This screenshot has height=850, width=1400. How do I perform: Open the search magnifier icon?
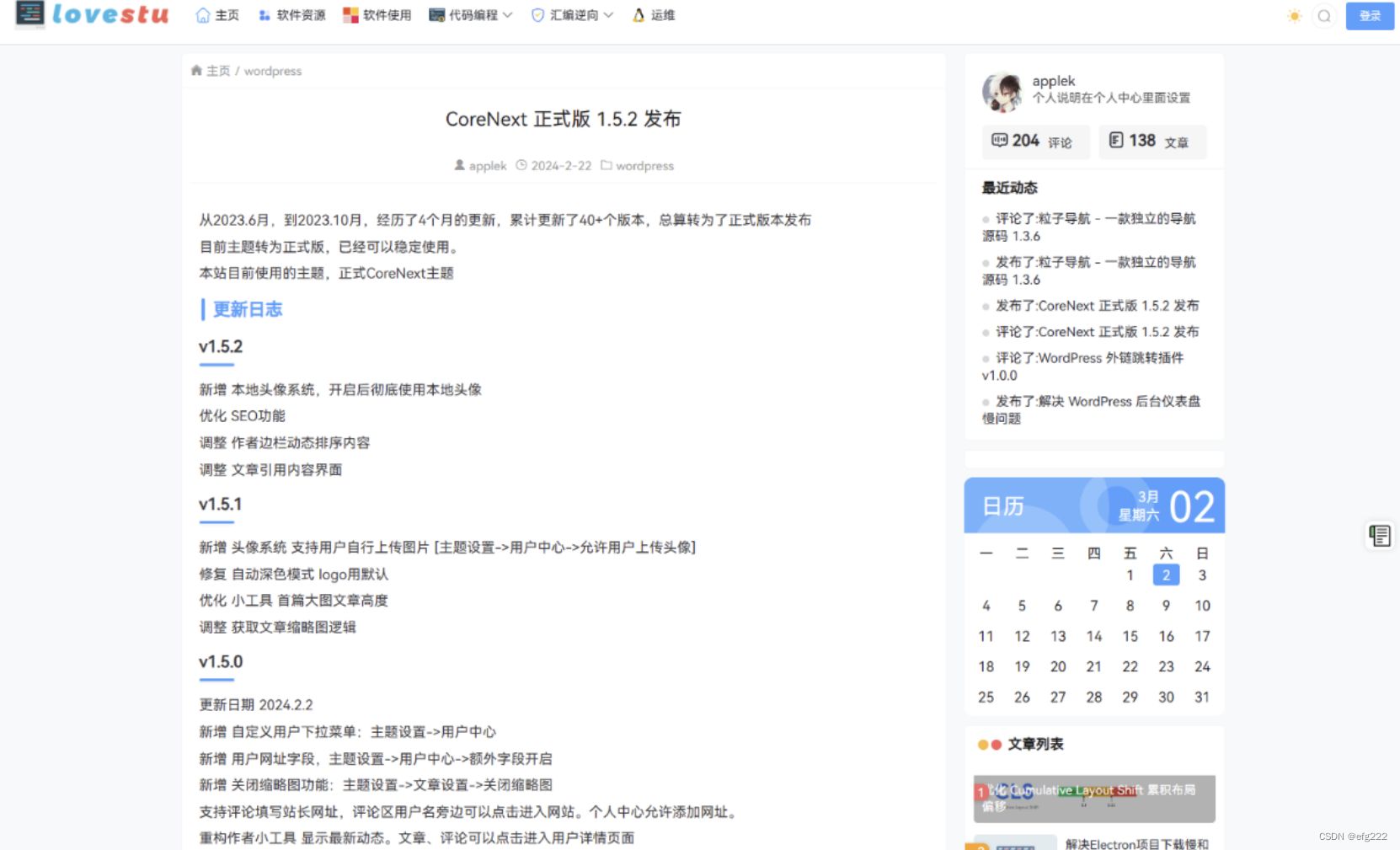pos(1324,15)
